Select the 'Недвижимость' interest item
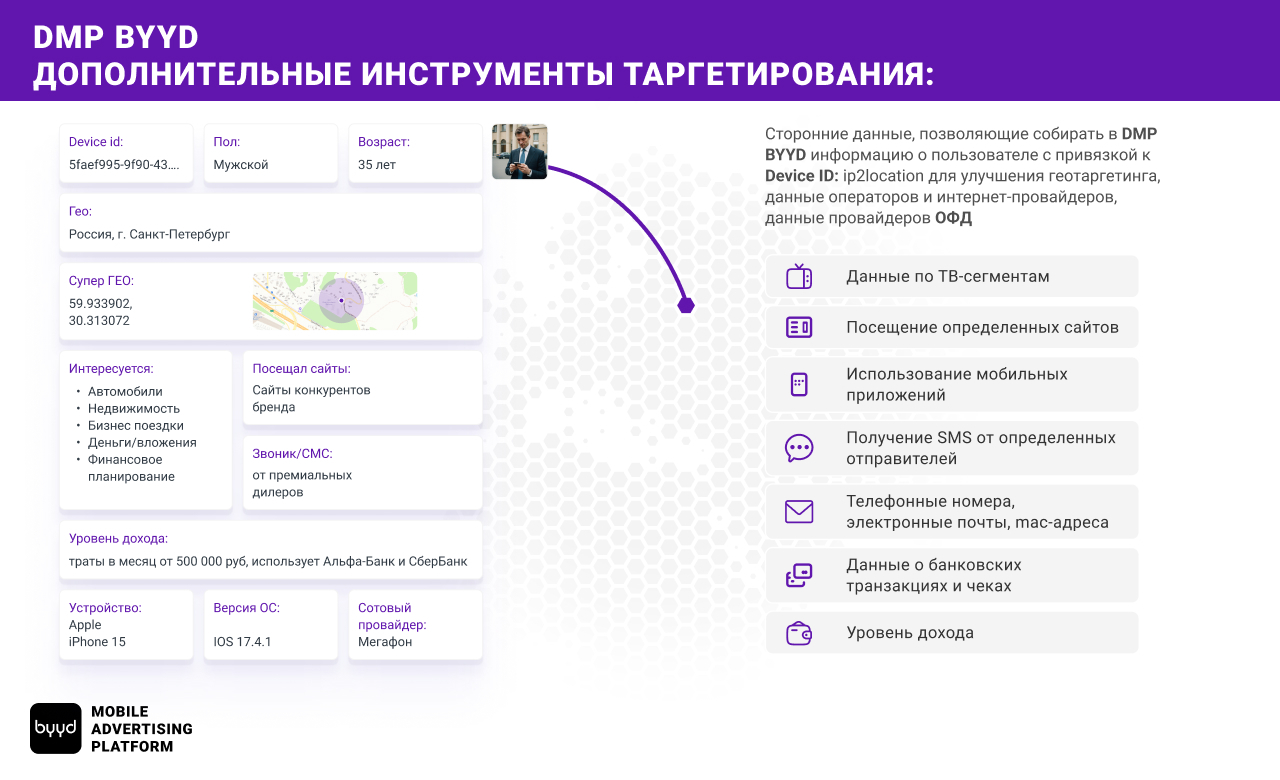 point(134,409)
